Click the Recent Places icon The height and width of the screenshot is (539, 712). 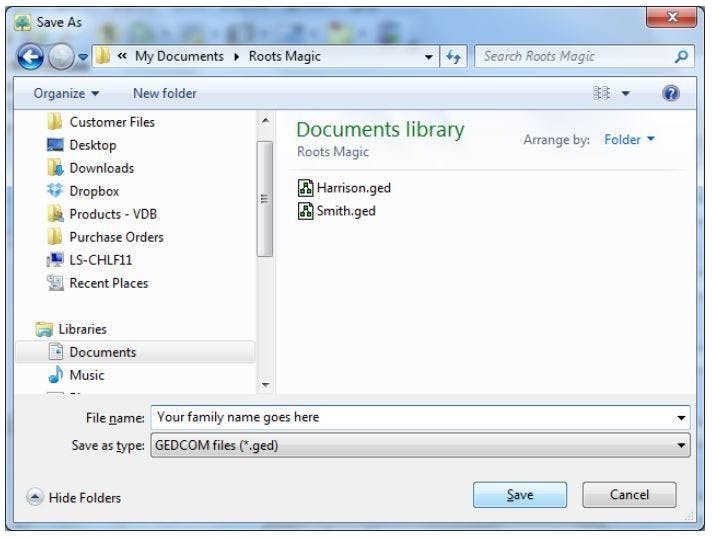55,283
